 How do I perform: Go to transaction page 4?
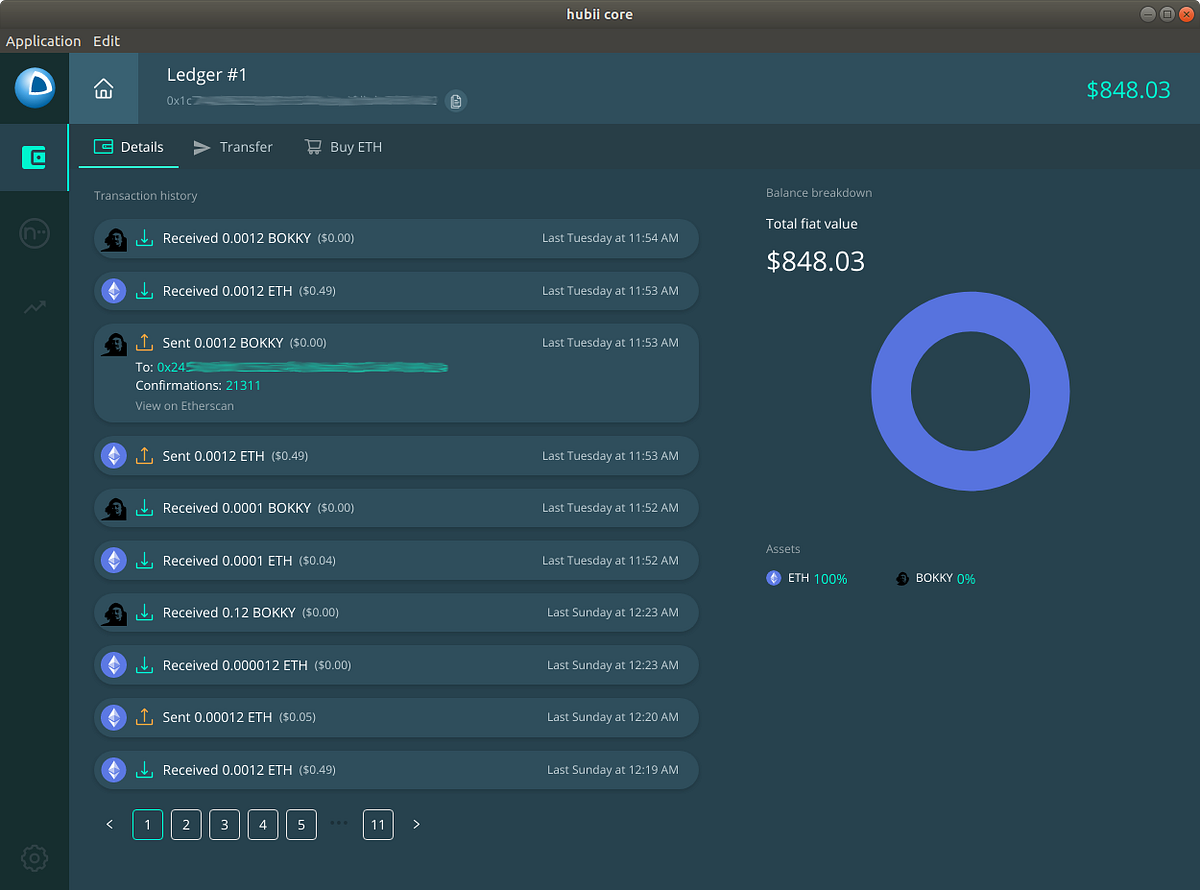(263, 825)
